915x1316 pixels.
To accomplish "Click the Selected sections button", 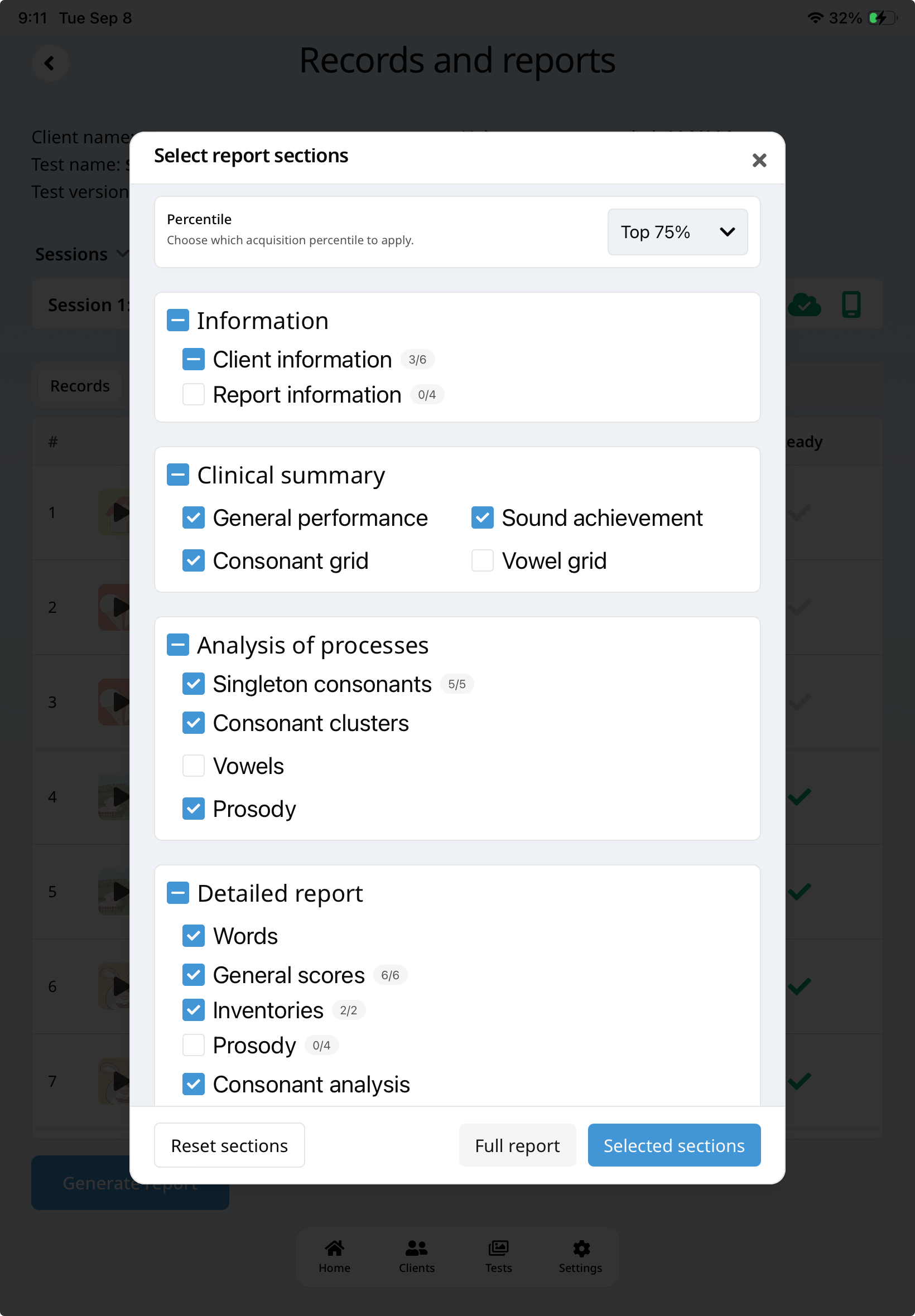I will pos(673,1145).
